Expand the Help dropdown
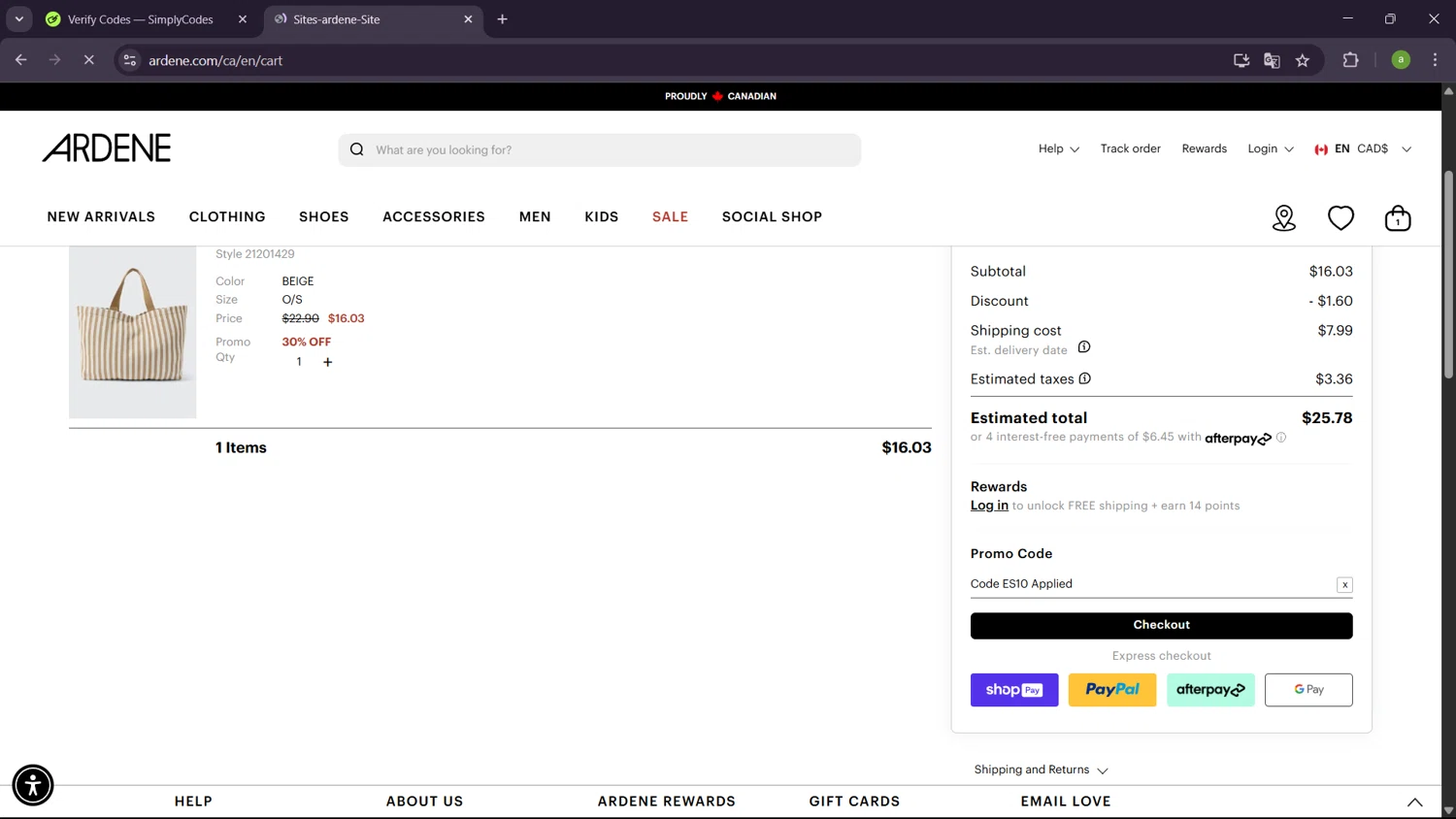Viewport: 1456px width, 819px height. pos(1059,148)
